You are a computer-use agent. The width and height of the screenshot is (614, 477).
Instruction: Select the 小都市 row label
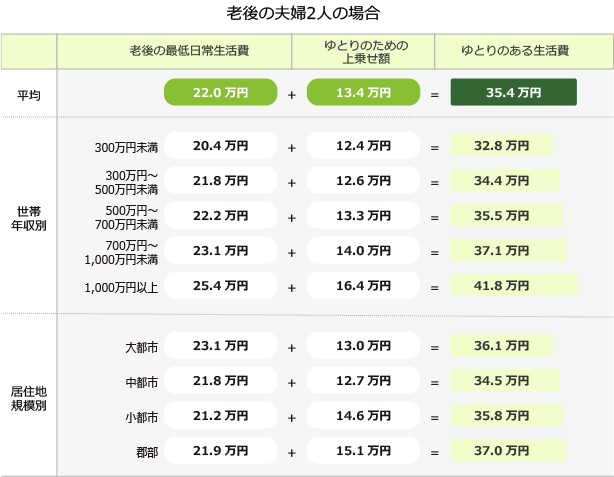point(142,417)
